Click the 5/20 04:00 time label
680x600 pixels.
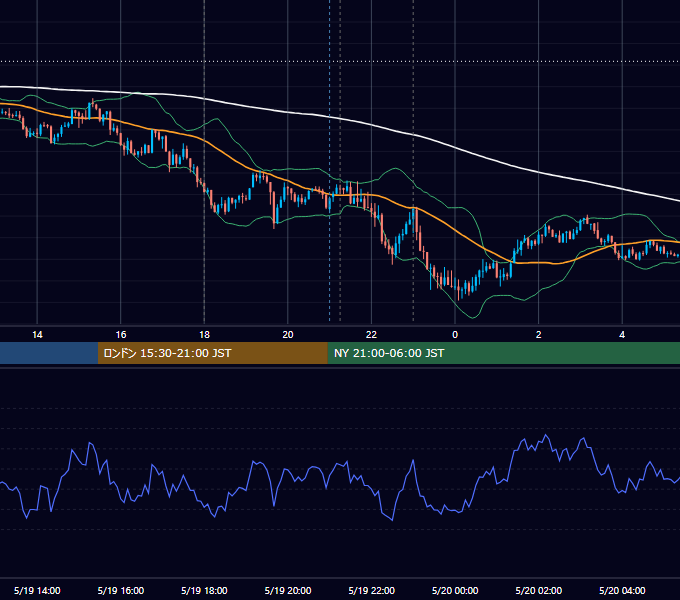pyautogui.click(x=622, y=590)
